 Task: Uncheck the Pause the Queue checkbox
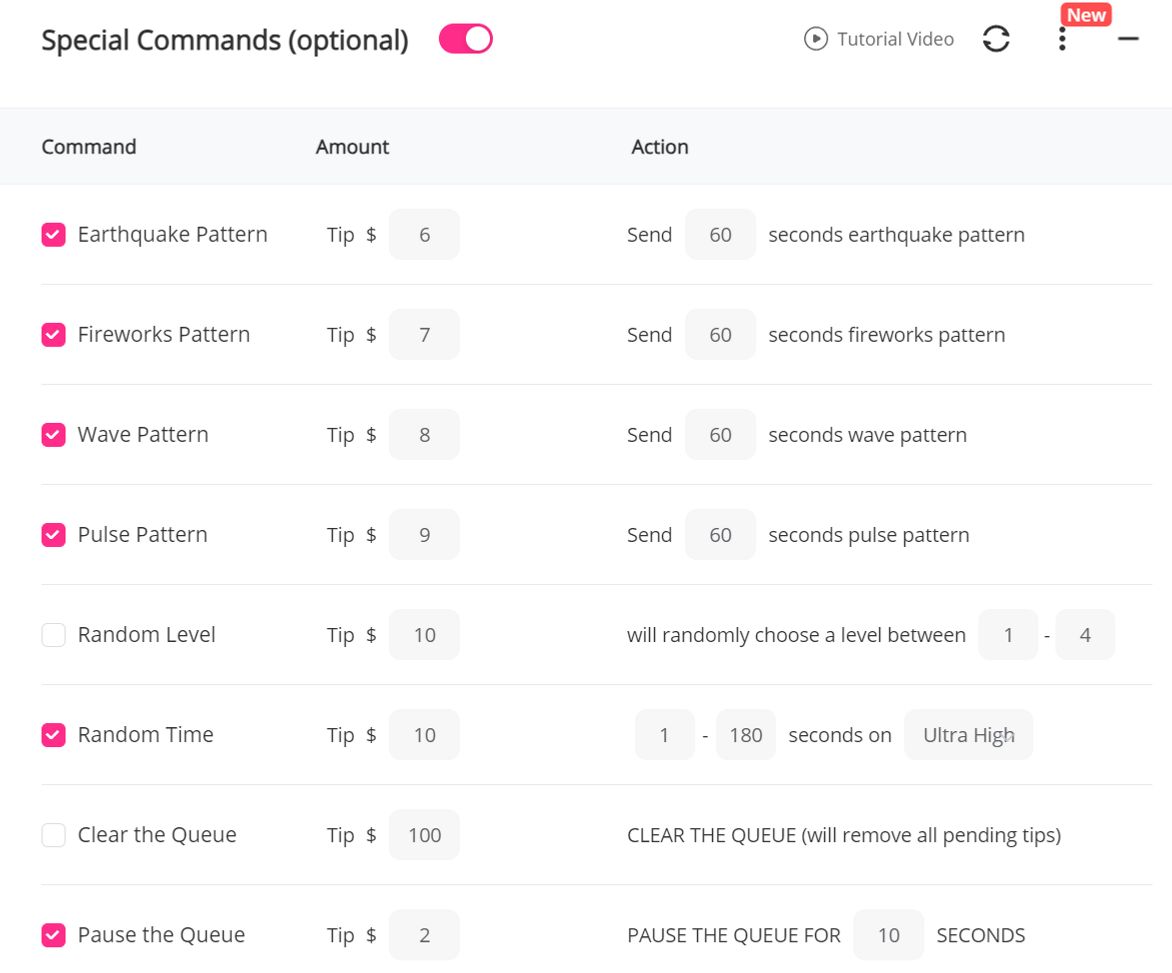(x=53, y=935)
